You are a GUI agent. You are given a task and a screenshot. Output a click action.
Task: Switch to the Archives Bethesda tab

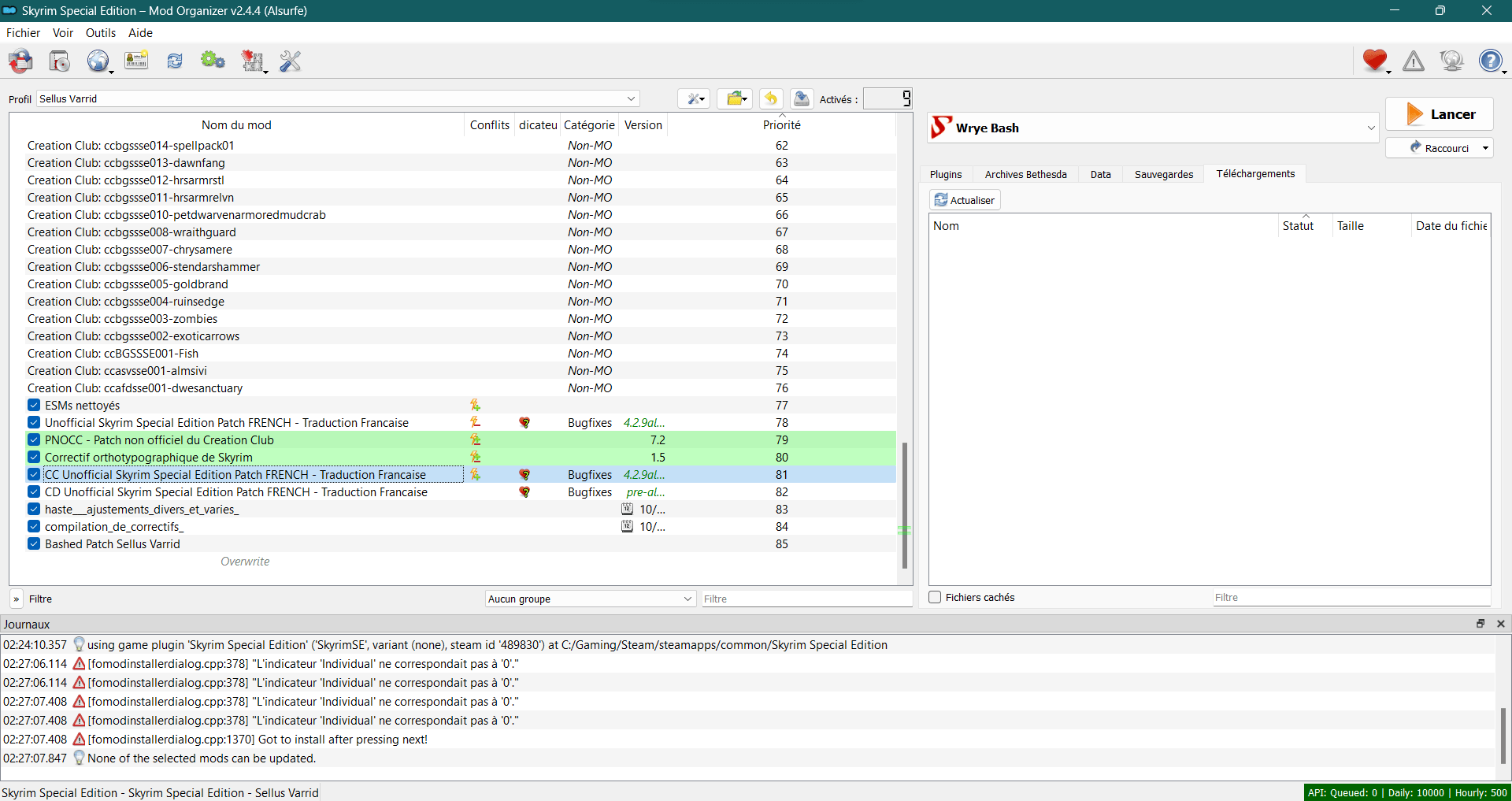tap(1025, 174)
